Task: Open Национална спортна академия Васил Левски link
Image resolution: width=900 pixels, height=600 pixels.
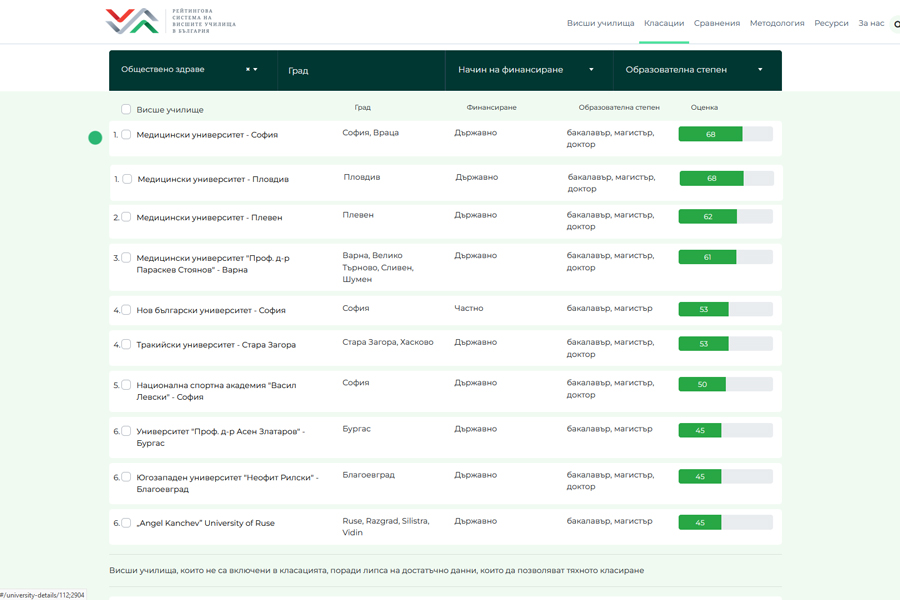Action: pyautogui.click(x=216, y=391)
